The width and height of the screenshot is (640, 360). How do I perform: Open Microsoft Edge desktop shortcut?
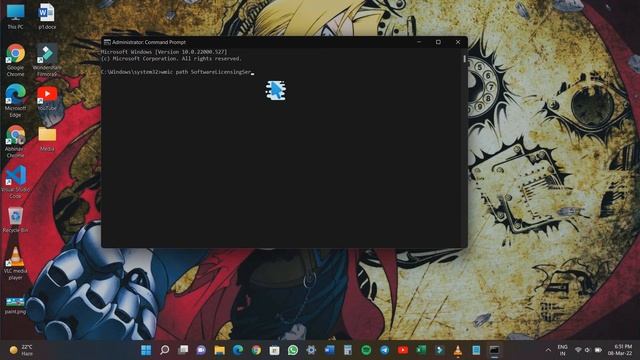pyautogui.click(x=16, y=101)
